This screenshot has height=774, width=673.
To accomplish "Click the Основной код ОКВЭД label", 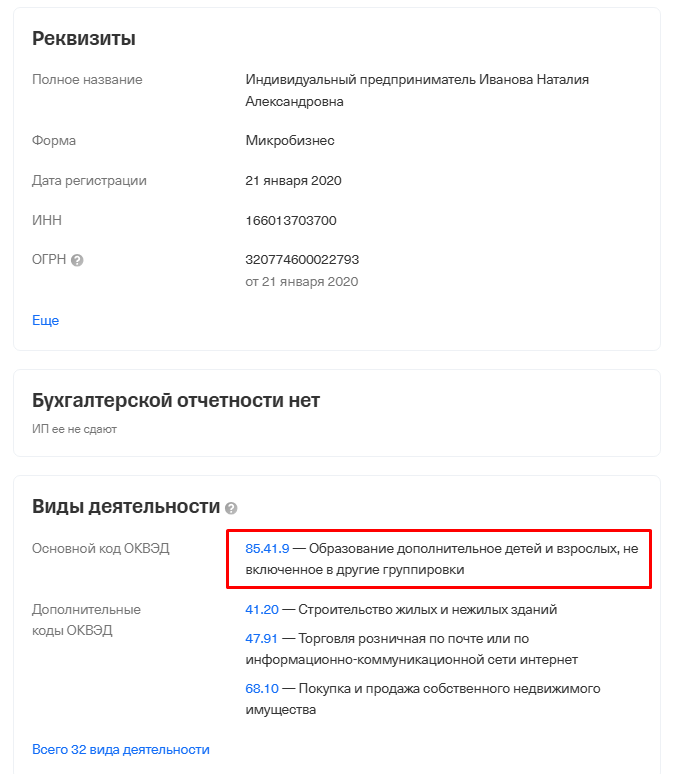I will point(101,549).
